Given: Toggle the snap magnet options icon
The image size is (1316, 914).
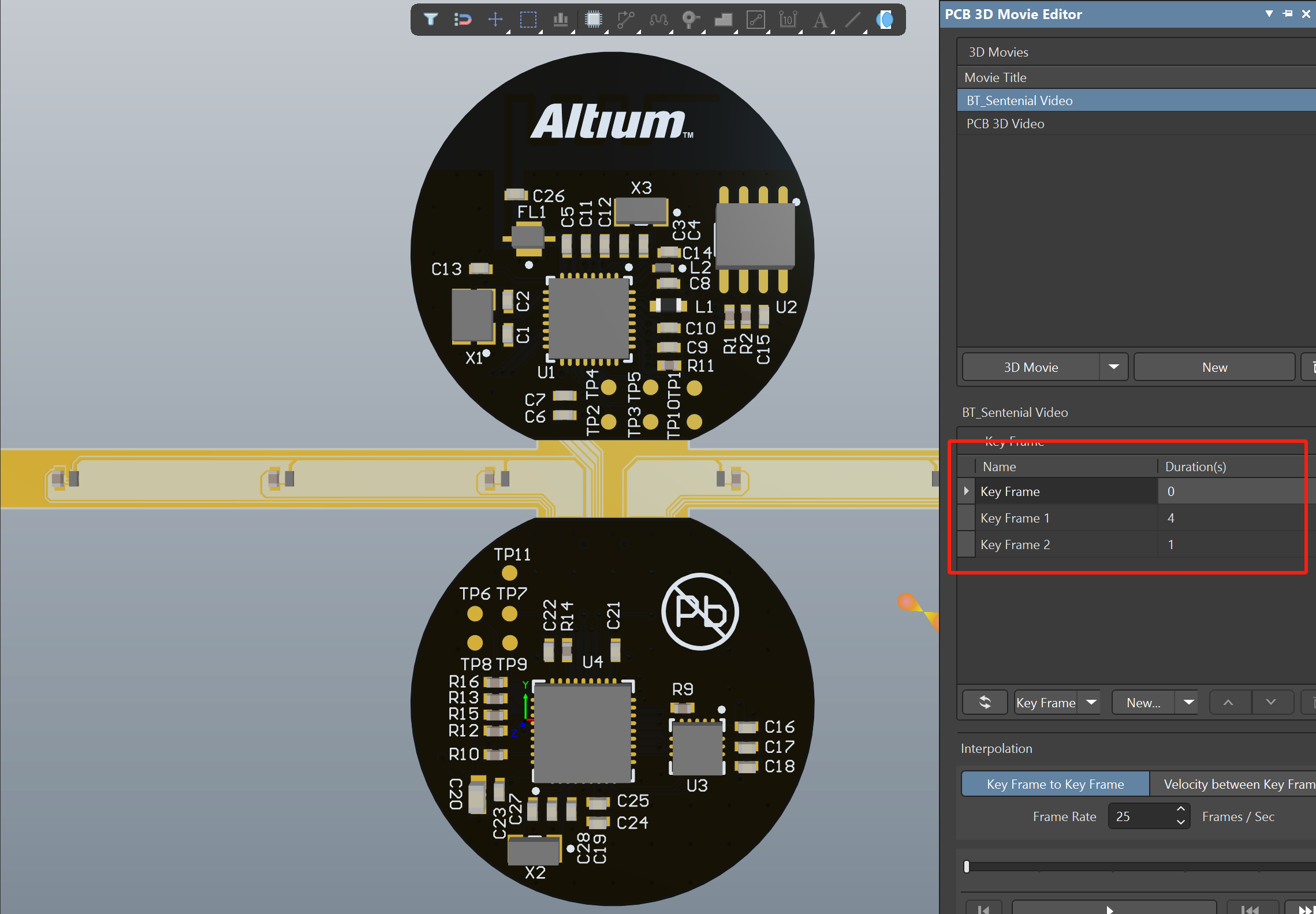Looking at the screenshot, I should (x=463, y=20).
